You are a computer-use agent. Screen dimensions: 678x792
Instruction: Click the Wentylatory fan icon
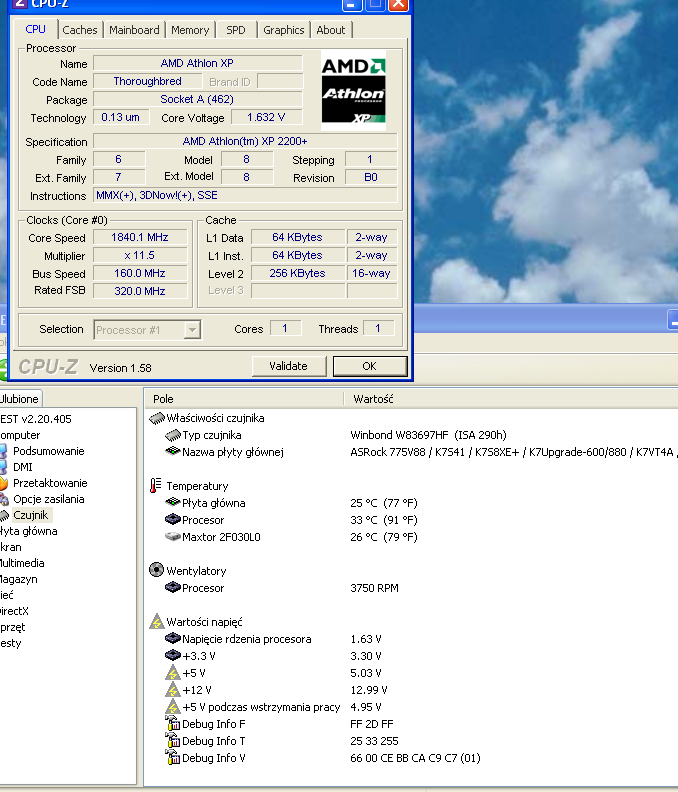(157, 570)
